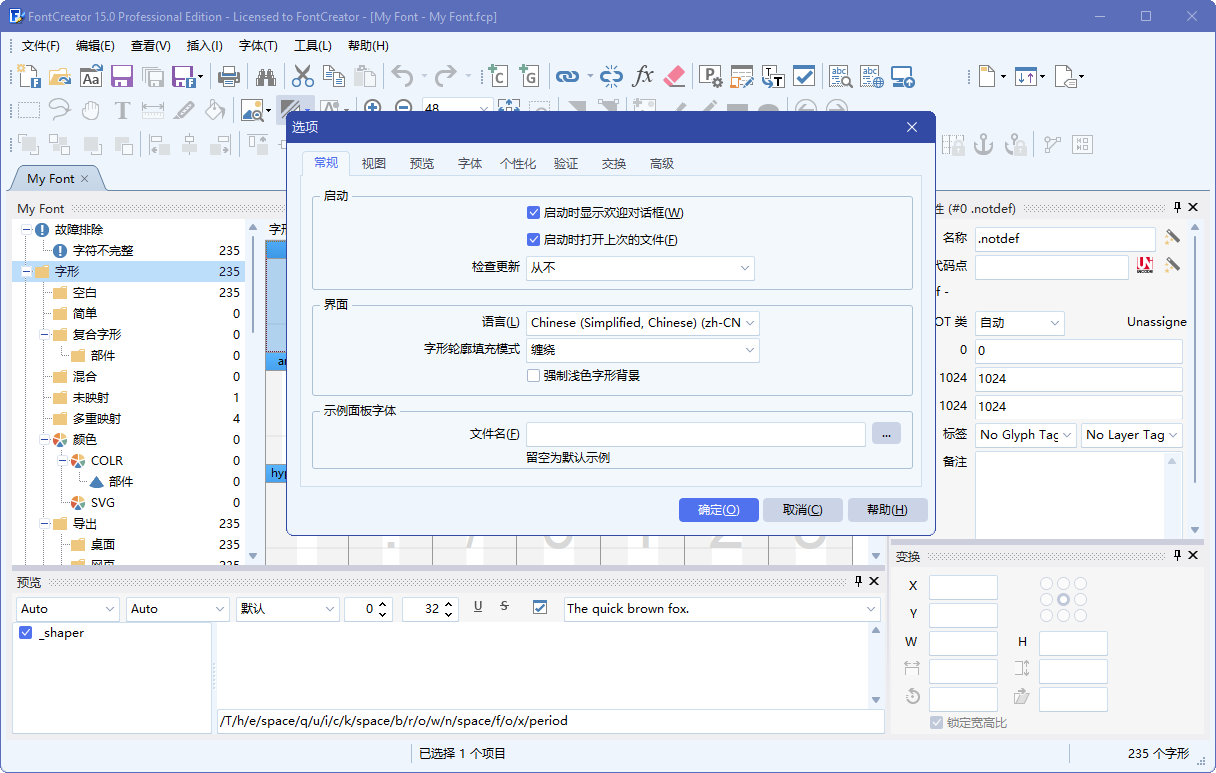
Task: Click the browse (...) button for 文件名
Action: [886, 433]
